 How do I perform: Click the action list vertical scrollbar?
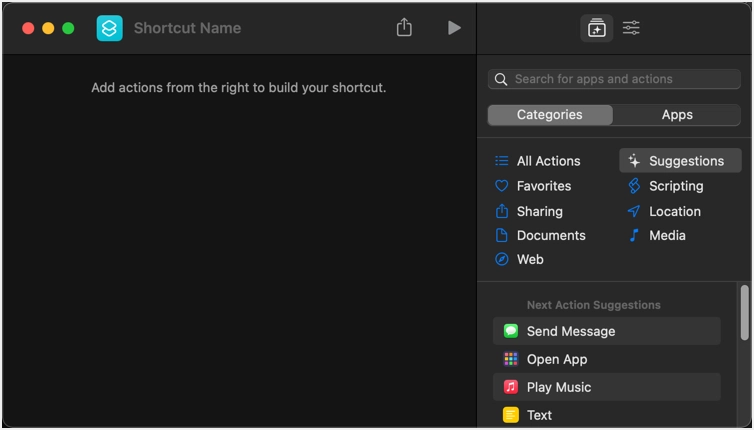tap(744, 313)
